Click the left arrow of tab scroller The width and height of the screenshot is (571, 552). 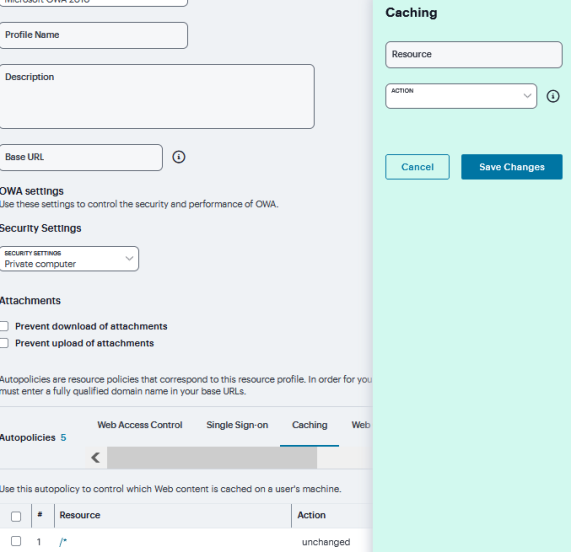[96, 457]
